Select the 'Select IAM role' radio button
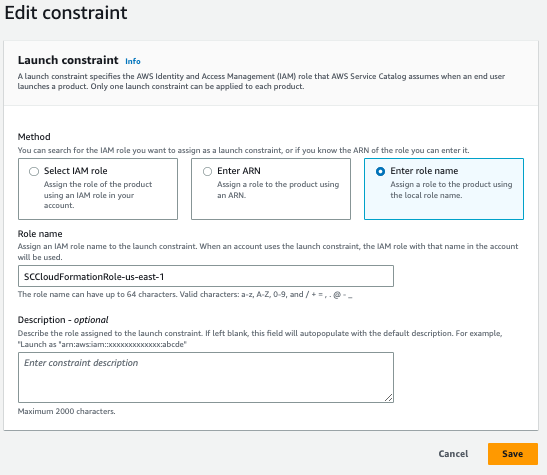This screenshot has width=547, height=475. [34, 172]
